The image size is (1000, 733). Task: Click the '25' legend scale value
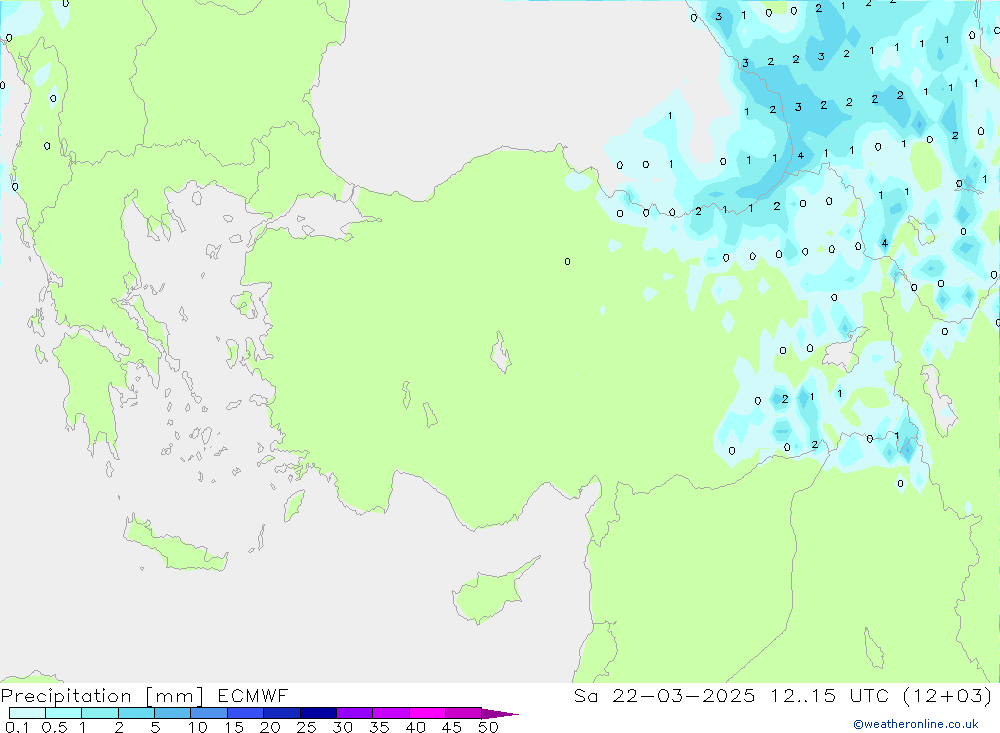tap(306, 727)
